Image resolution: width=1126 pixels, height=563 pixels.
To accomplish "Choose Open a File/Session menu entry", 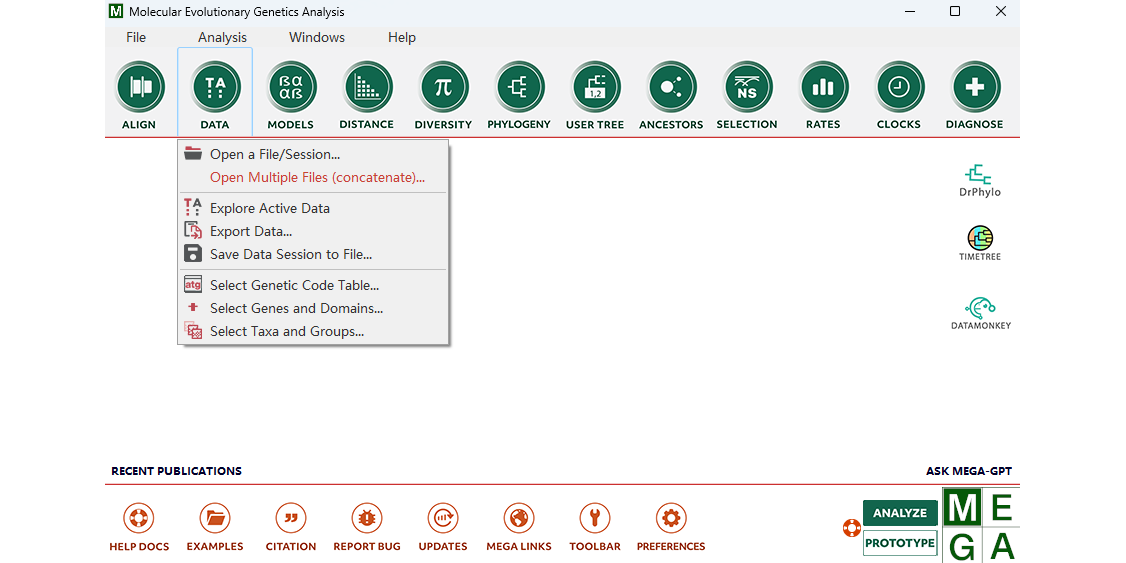I will 274,154.
